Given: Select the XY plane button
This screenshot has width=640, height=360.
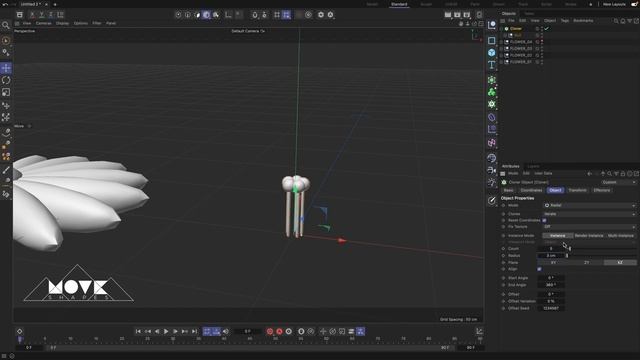Looking at the screenshot, I should click(553, 262).
